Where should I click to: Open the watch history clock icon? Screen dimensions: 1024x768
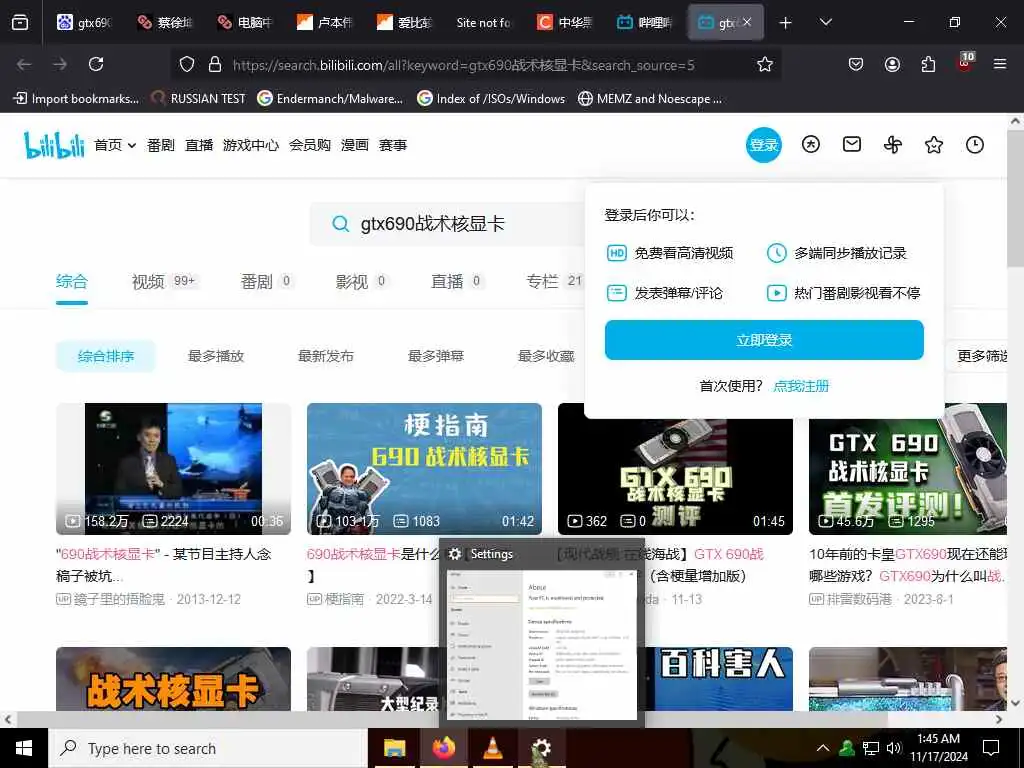[974, 144]
